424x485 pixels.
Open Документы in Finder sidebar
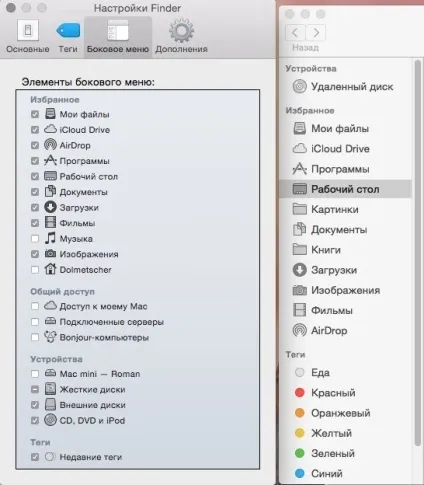345,230
